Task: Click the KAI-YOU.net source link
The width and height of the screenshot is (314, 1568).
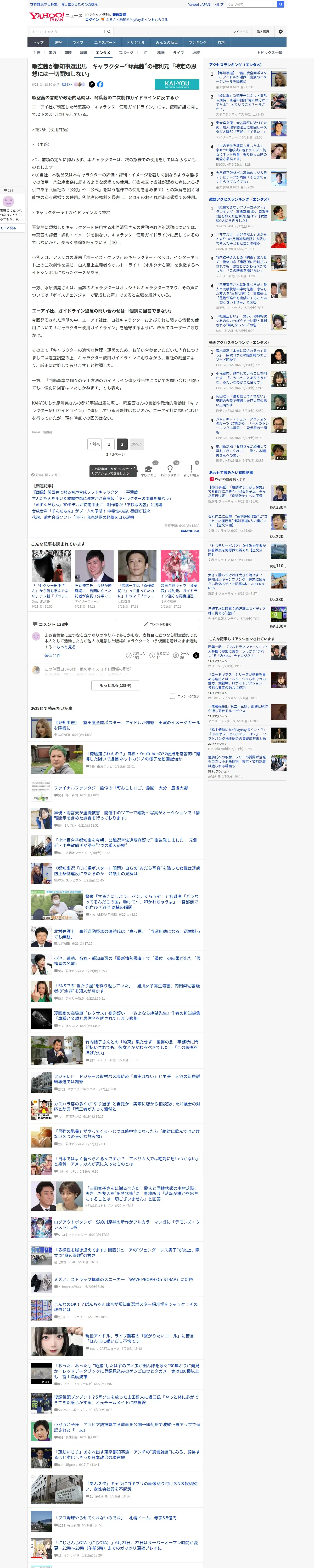Action: (190, 531)
